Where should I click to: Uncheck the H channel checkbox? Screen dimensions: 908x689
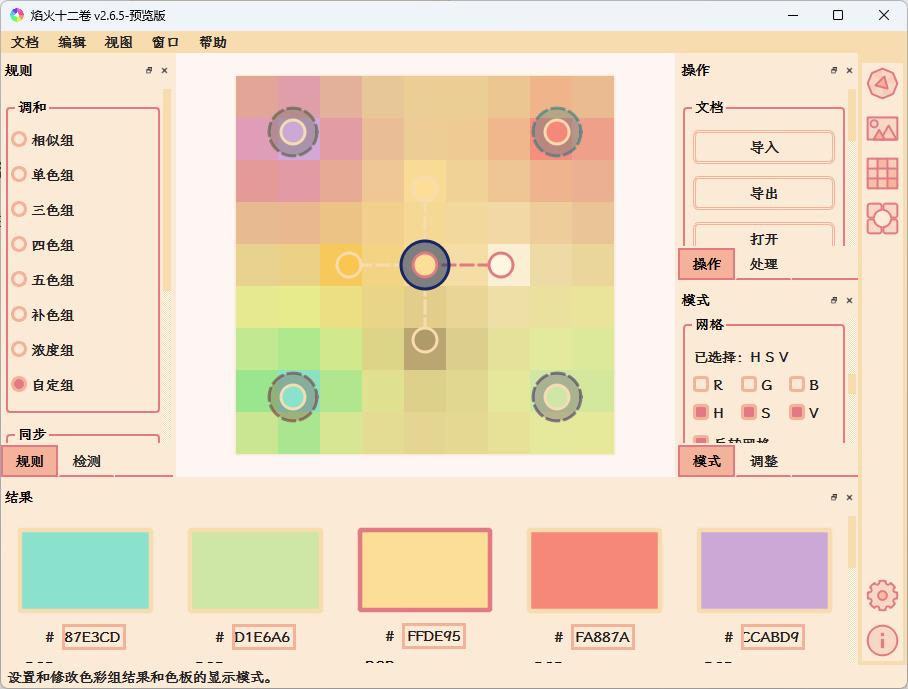coord(701,413)
